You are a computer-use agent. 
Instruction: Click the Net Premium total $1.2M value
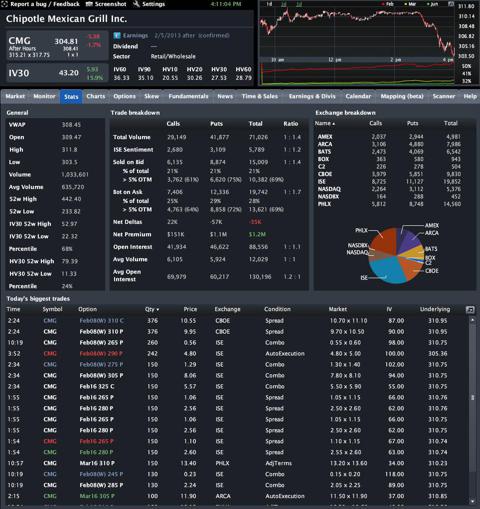coord(257,235)
